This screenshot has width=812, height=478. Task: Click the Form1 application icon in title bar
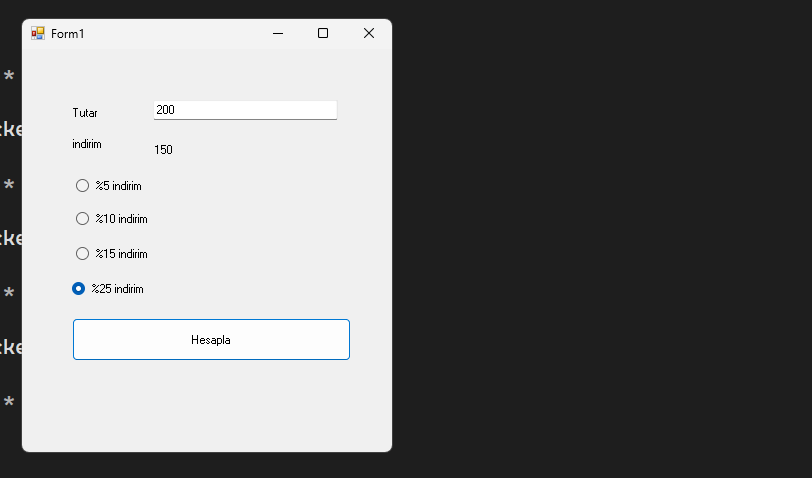38,33
